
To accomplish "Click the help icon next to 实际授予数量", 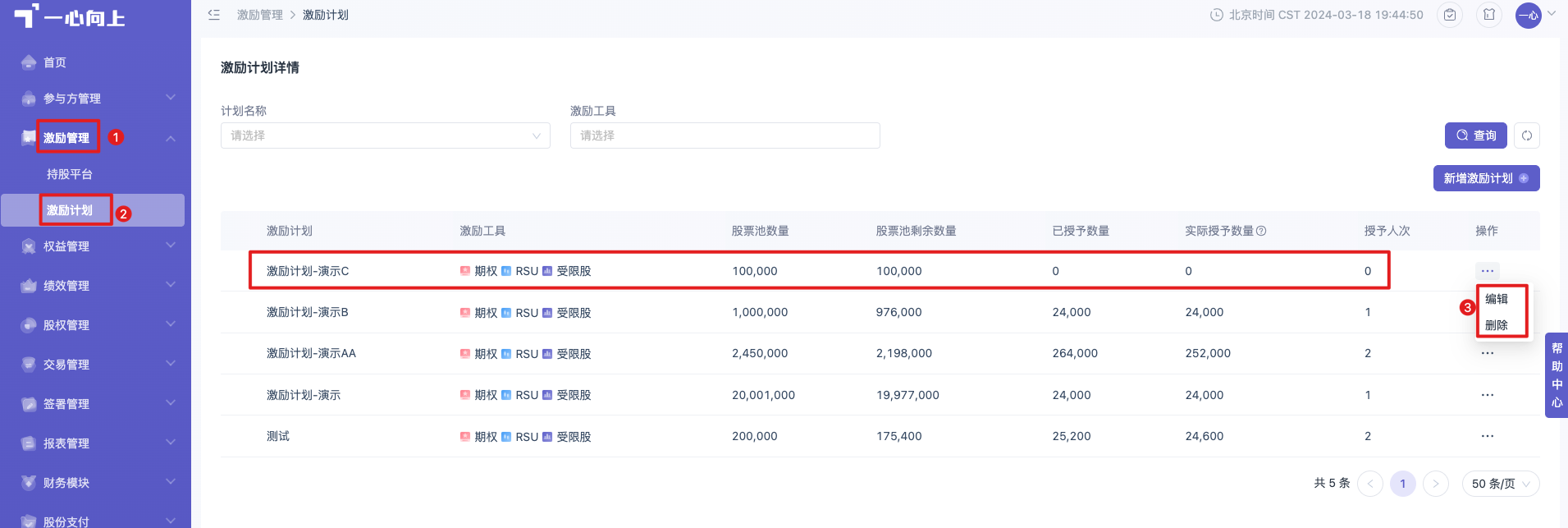I will (x=1261, y=231).
